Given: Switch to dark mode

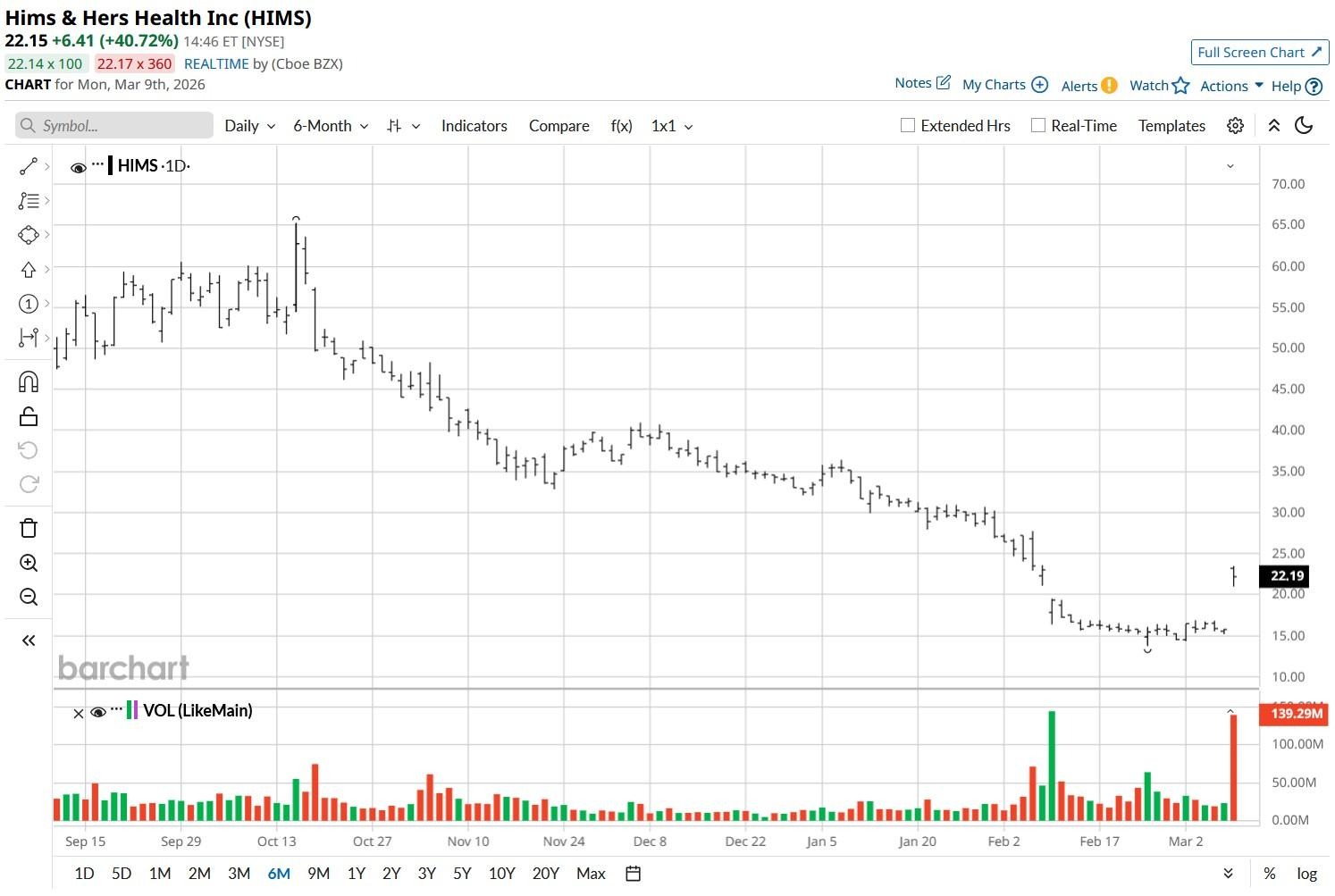Looking at the screenshot, I should (x=1305, y=126).
